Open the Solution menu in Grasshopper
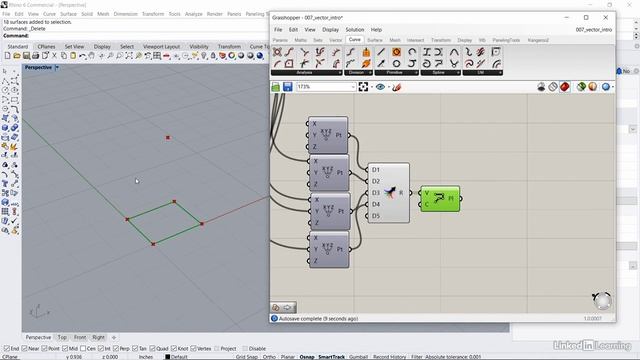 355,30
